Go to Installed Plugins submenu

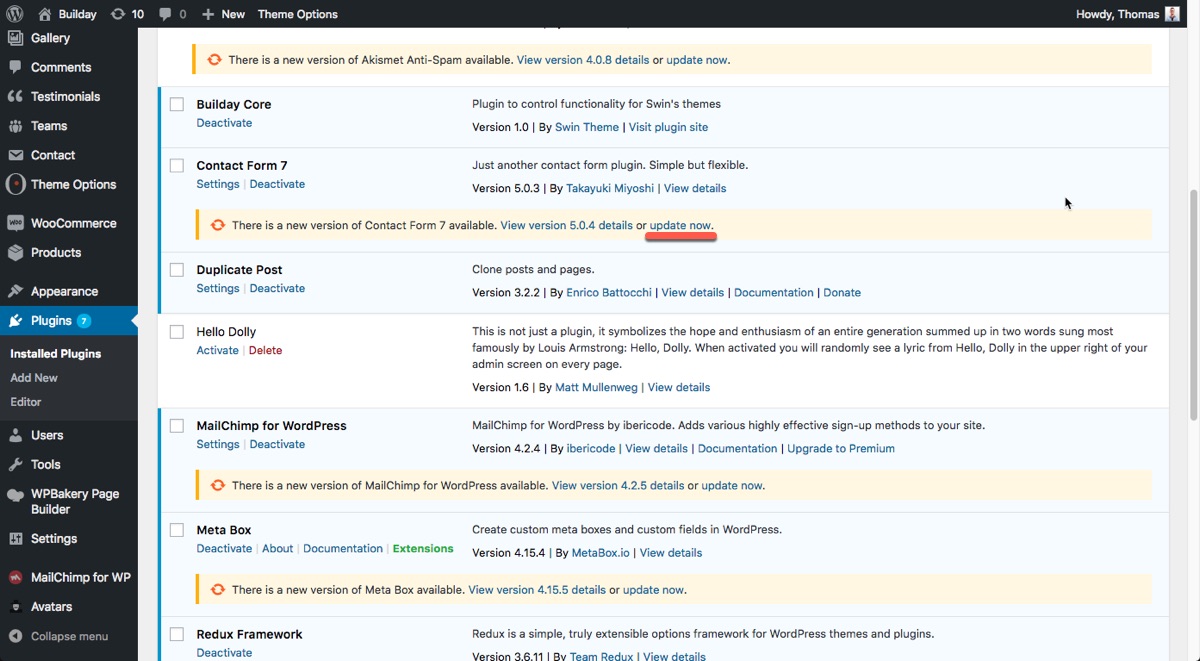(56, 354)
